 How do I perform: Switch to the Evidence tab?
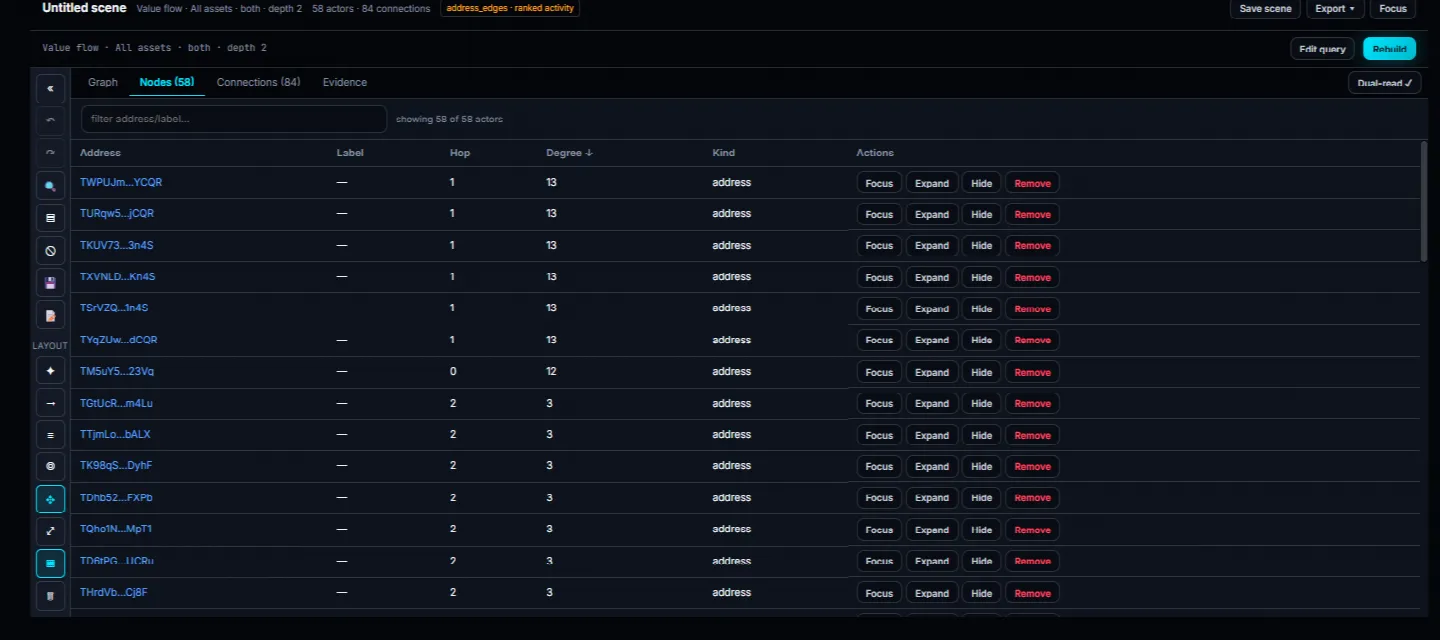[345, 82]
